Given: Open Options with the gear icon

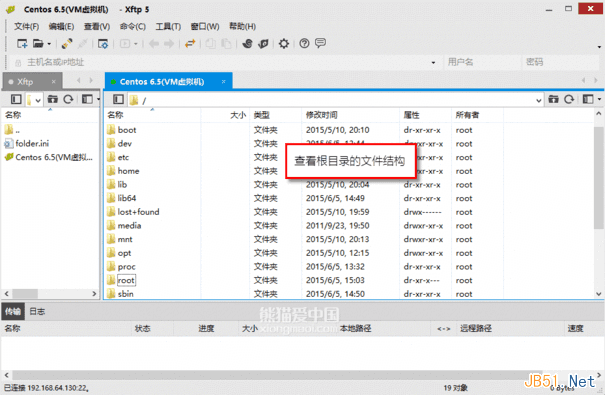Looking at the screenshot, I should pos(284,44).
